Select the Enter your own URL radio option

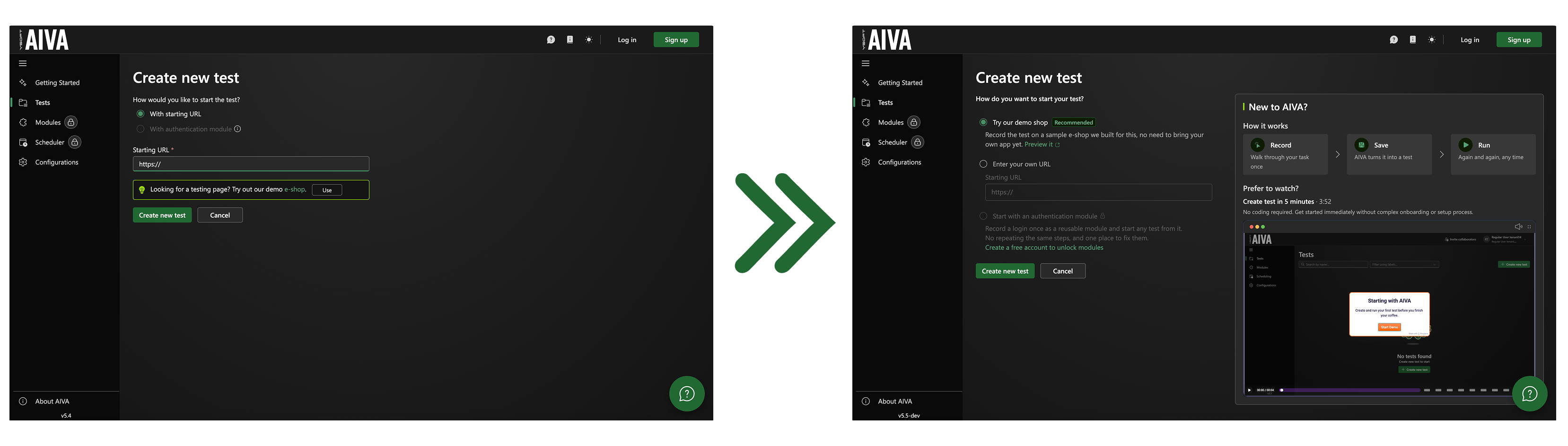pos(983,164)
